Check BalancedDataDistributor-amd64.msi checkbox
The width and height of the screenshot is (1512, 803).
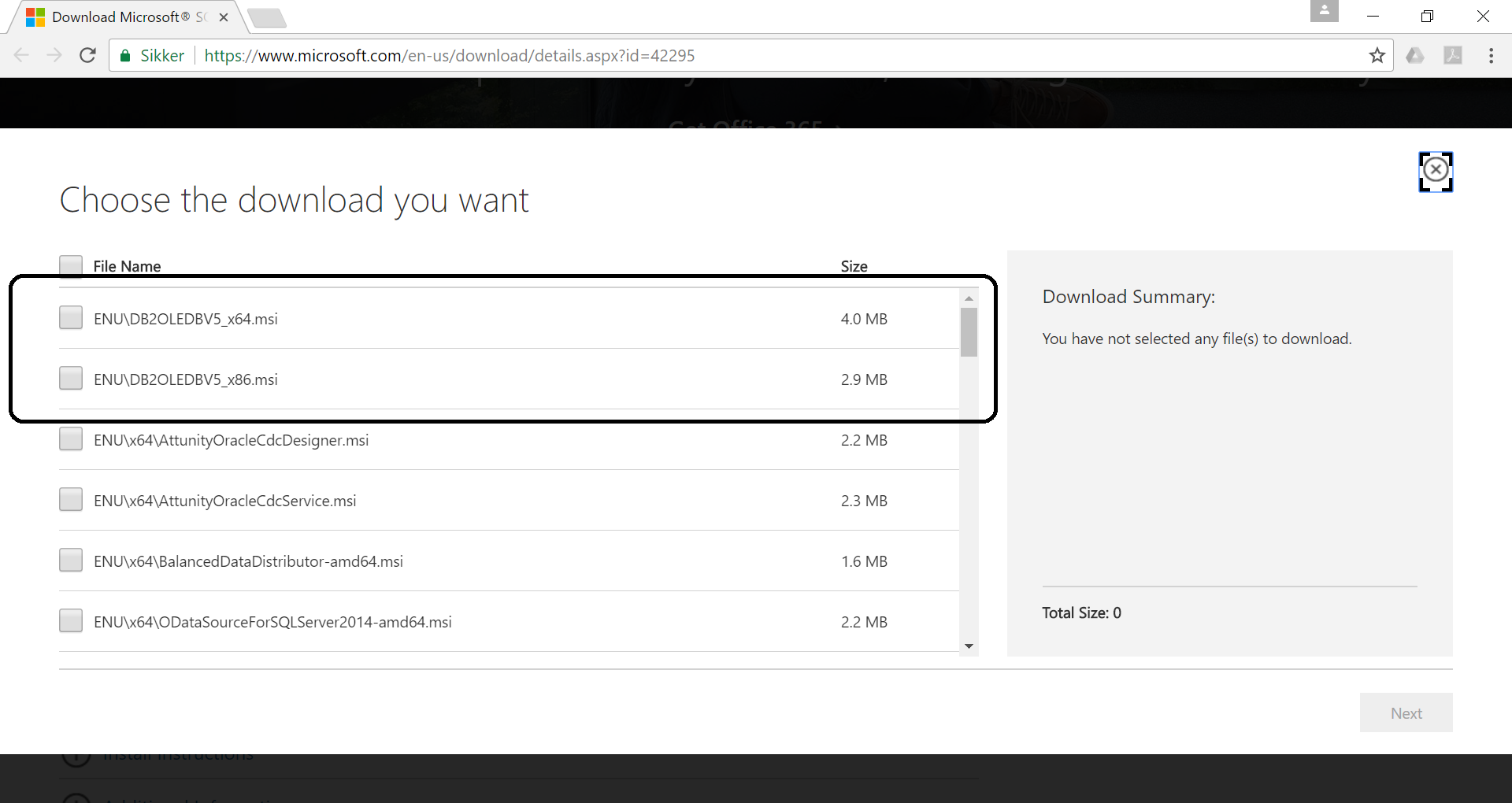[71, 560]
